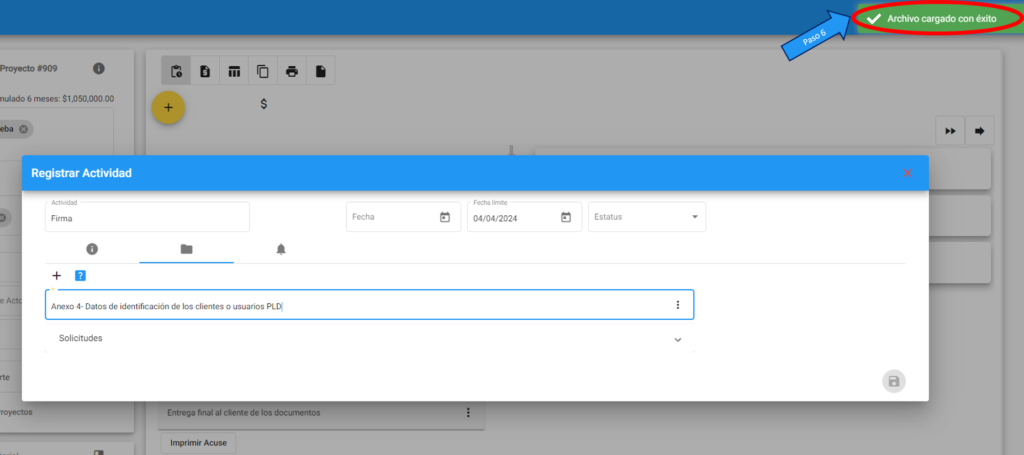Open the activities clipboard-clock toolbar icon
This screenshot has width=1024, height=455.
[176, 71]
